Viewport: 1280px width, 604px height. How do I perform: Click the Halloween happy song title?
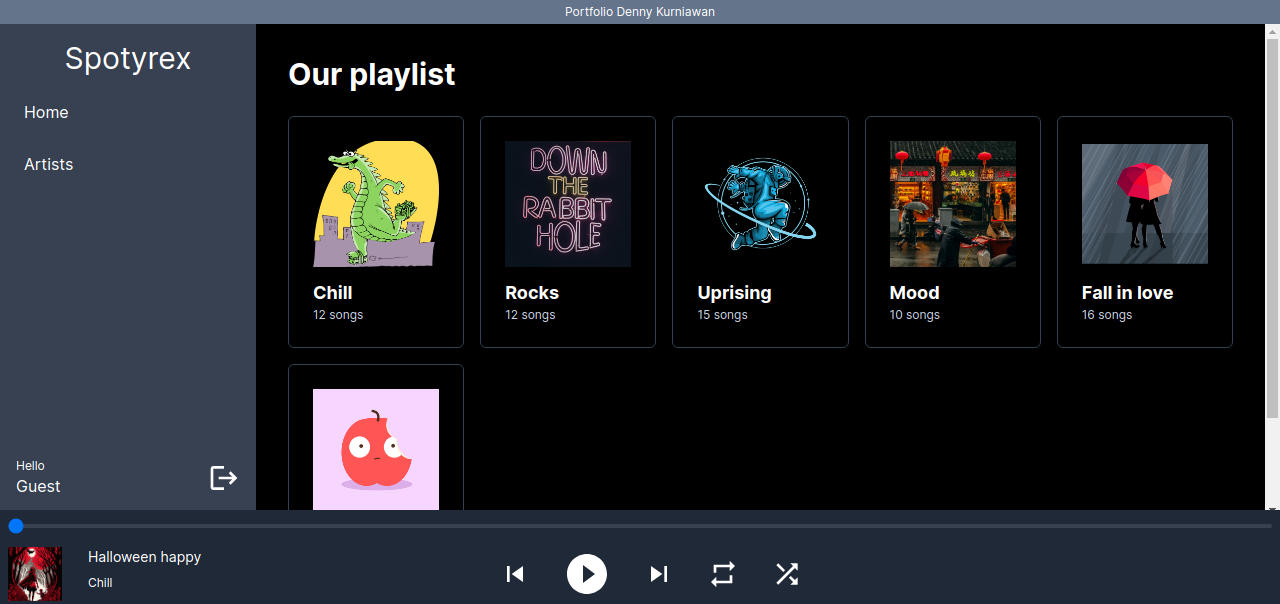click(x=144, y=557)
